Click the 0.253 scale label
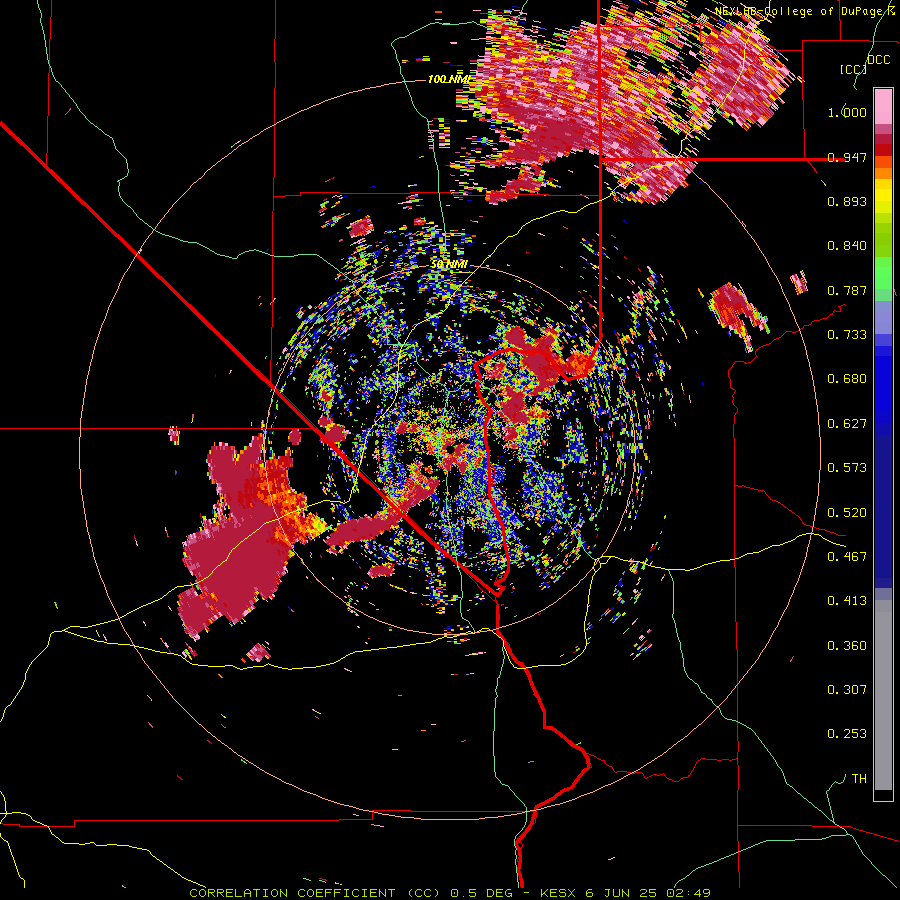 [x=847, y=734]
